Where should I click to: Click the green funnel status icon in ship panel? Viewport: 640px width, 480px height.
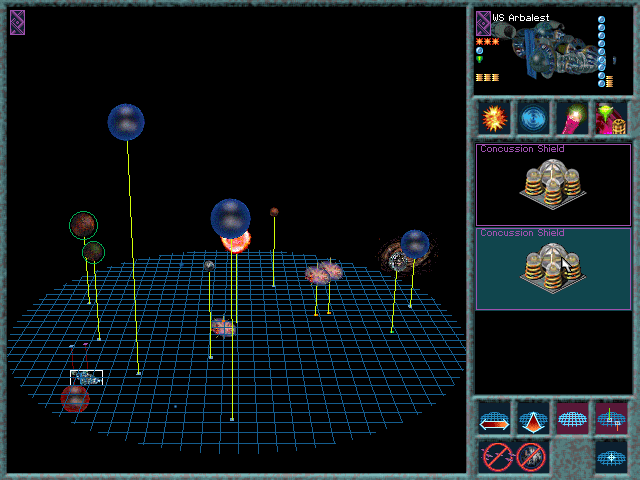pos(480,60)
